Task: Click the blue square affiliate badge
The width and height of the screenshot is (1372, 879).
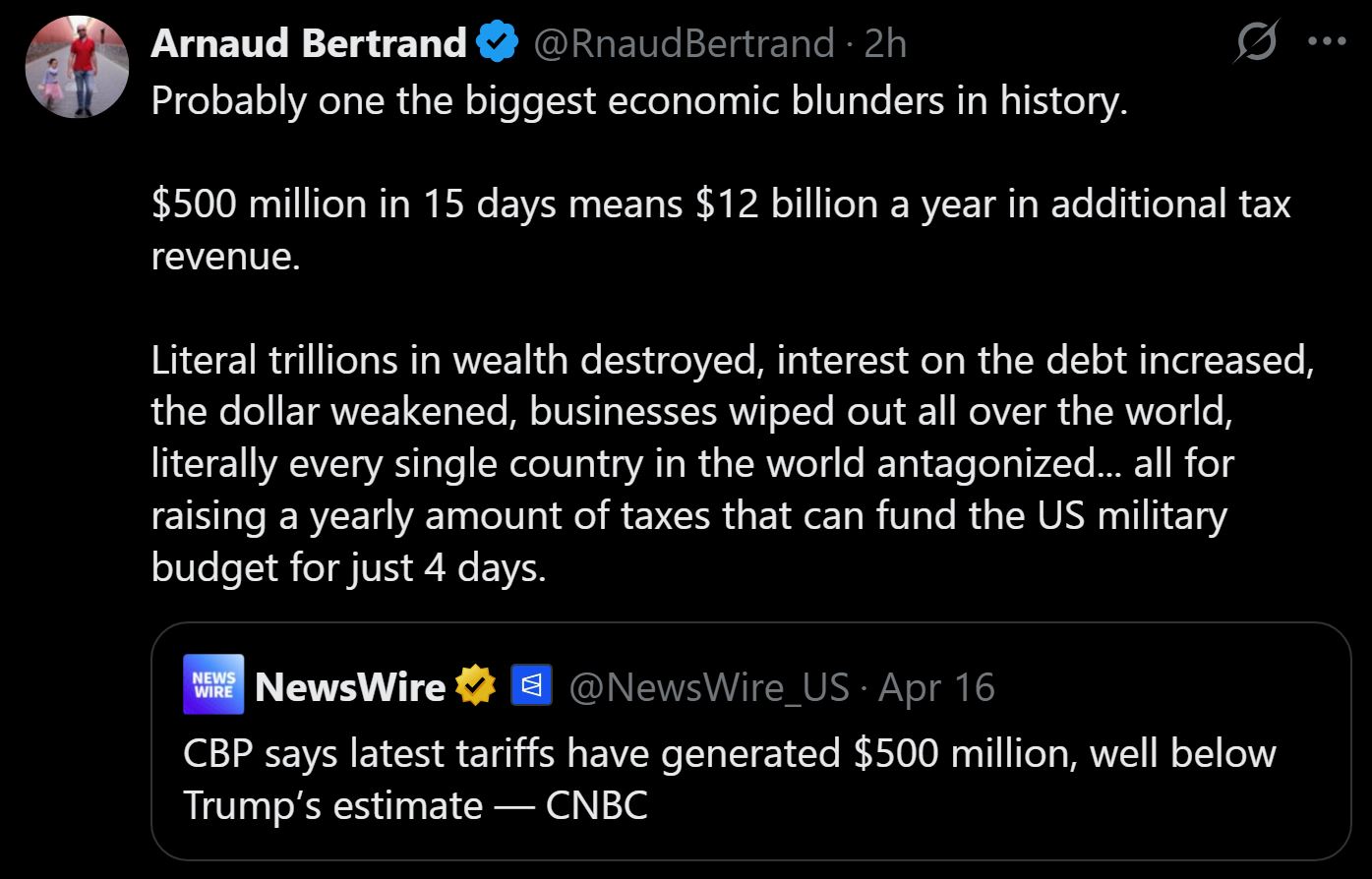Action: (x=531, y=685)
